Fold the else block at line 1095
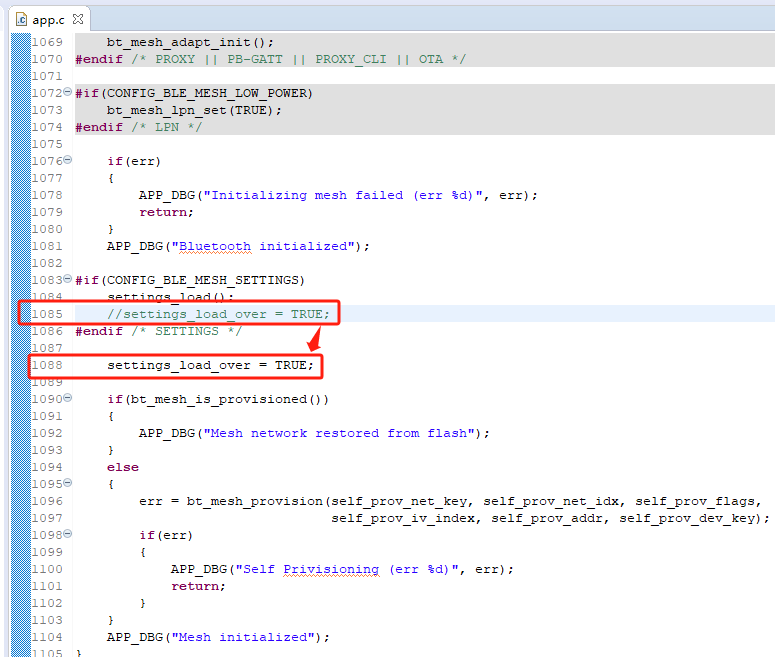 click(68, 484)
